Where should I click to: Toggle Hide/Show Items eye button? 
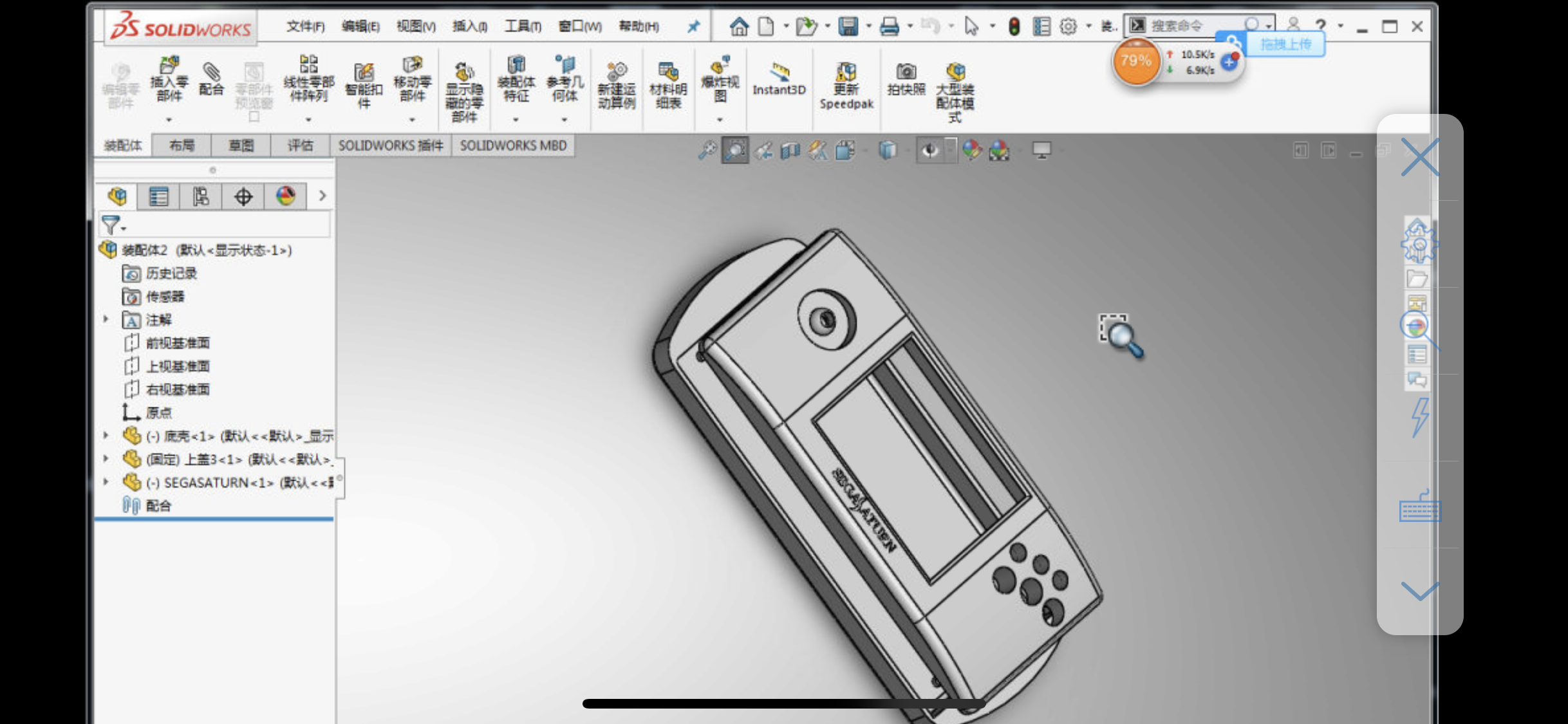point(929,151)
